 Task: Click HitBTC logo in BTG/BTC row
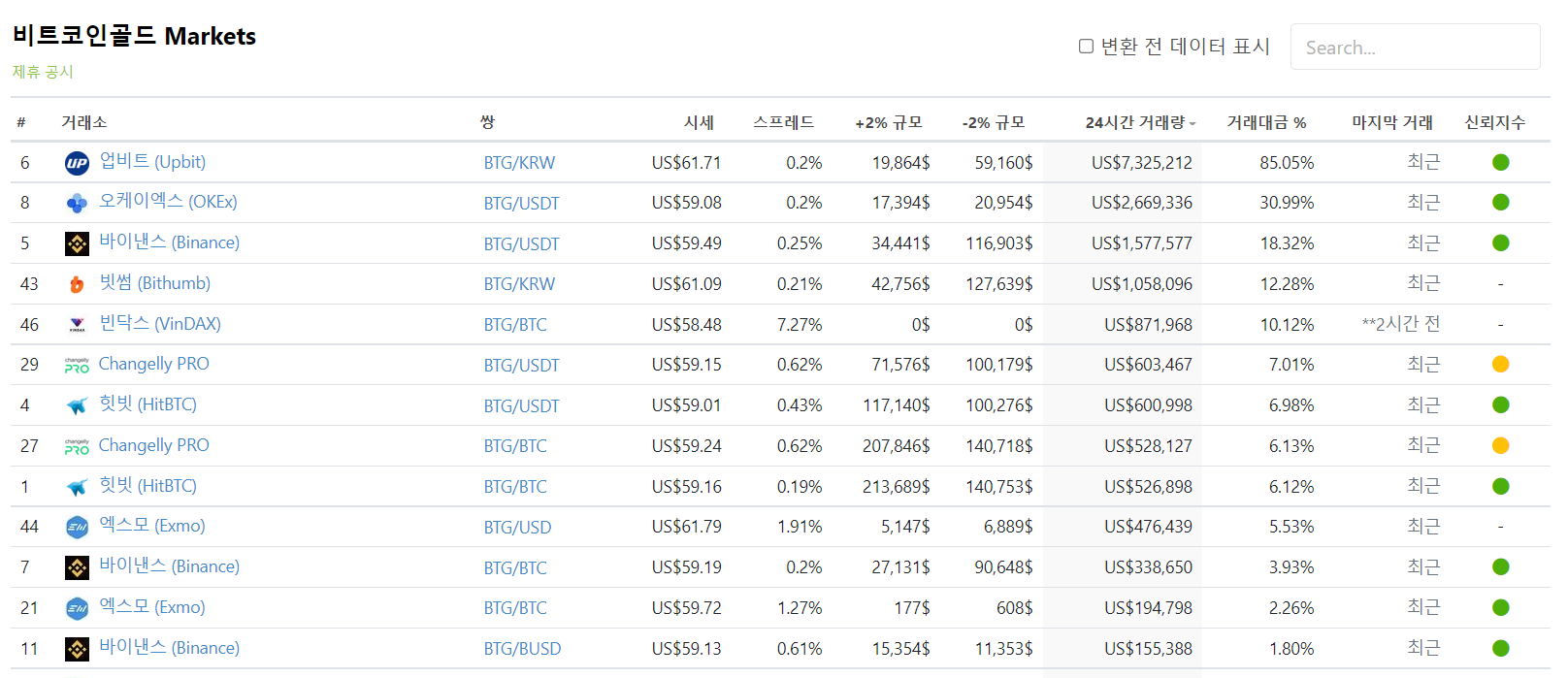click(x=77, y=487)
